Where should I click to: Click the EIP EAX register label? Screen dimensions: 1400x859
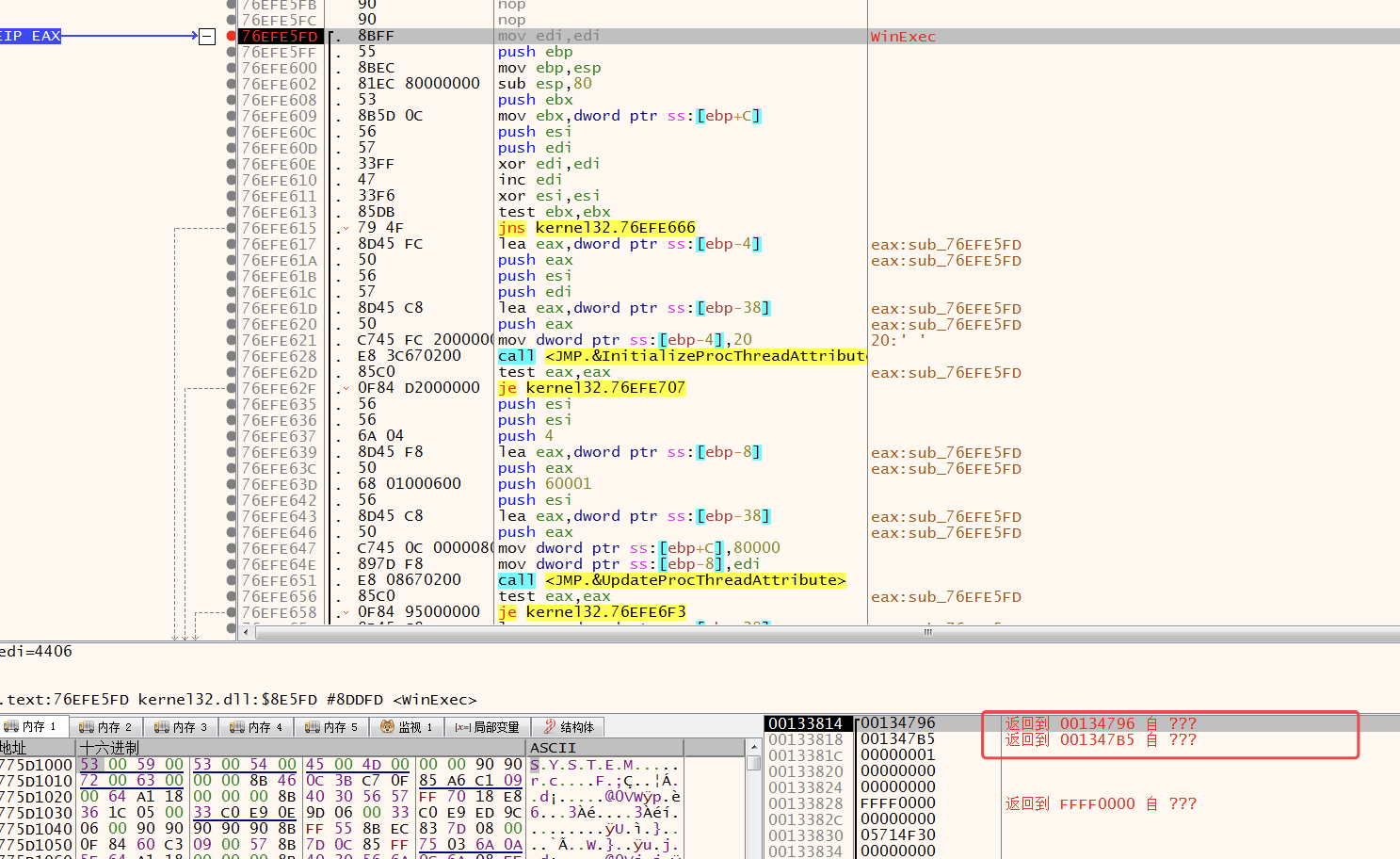pyautogui.click(x=30, y=36)
